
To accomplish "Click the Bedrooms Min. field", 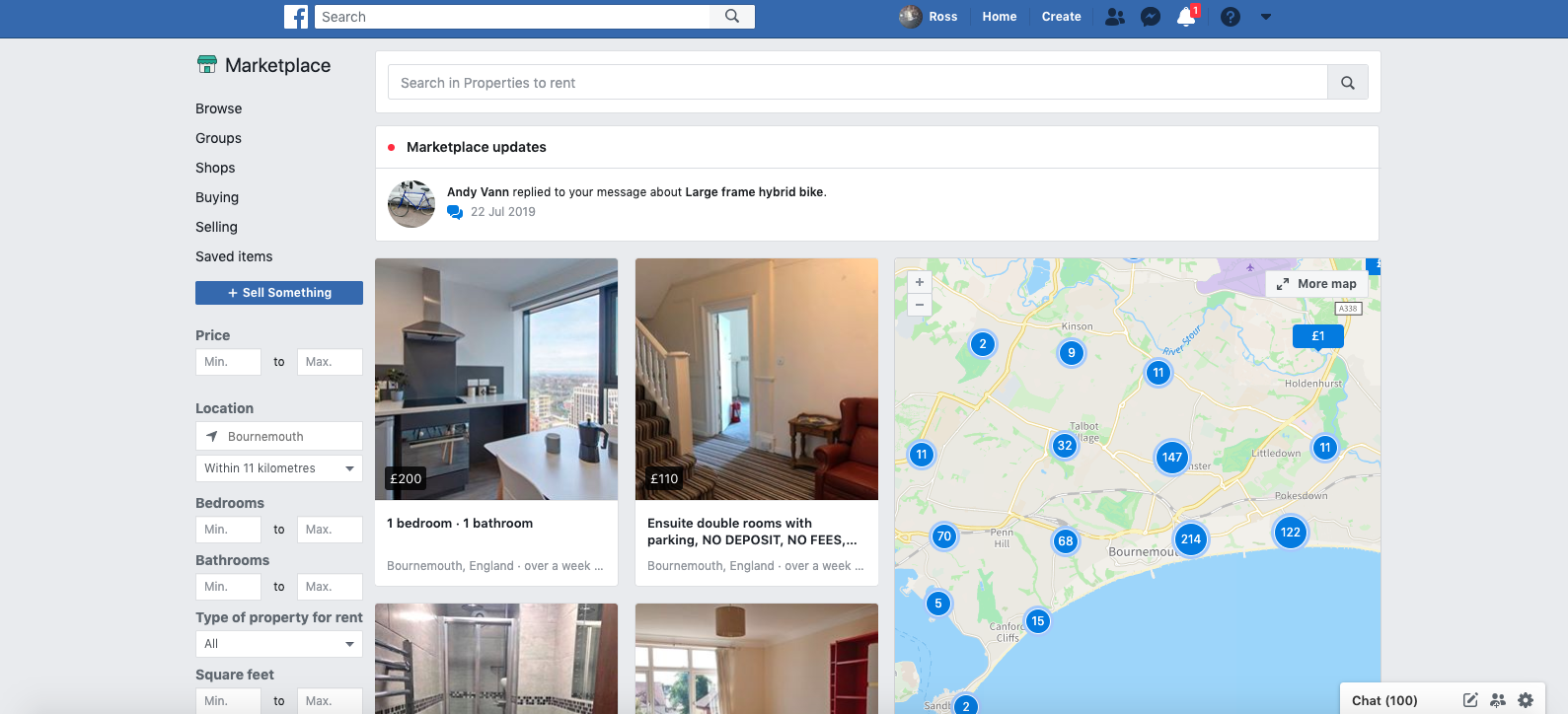I will [x=229, y=530].
